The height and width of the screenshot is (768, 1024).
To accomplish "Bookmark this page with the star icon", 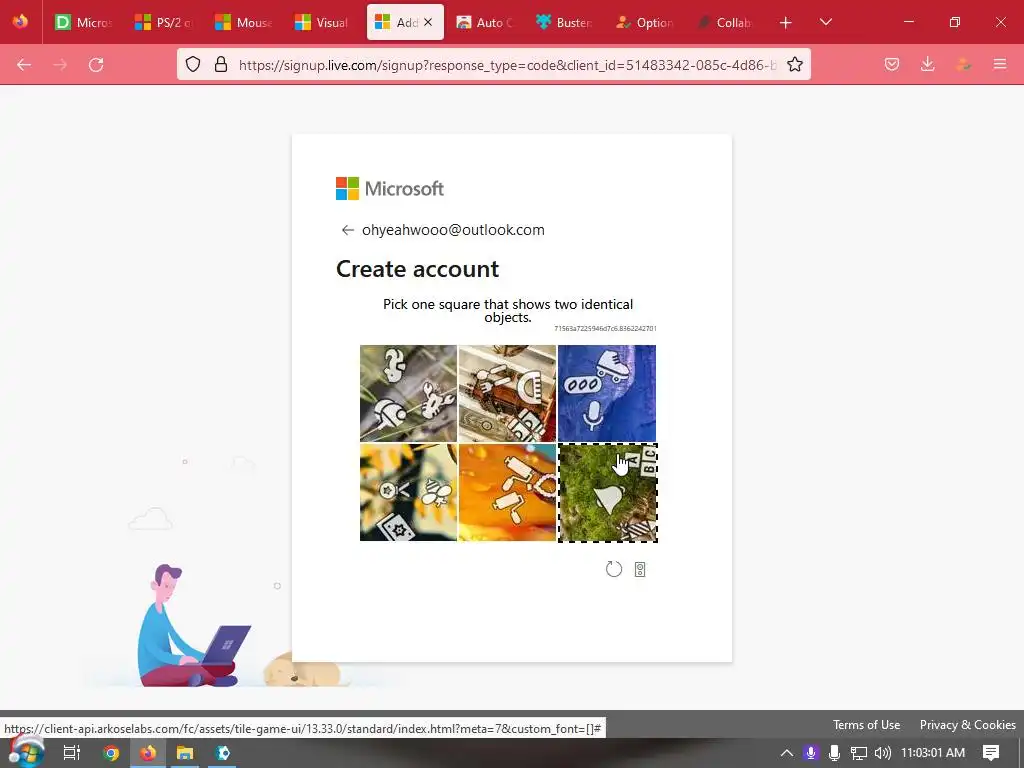I will pos(795,64).
